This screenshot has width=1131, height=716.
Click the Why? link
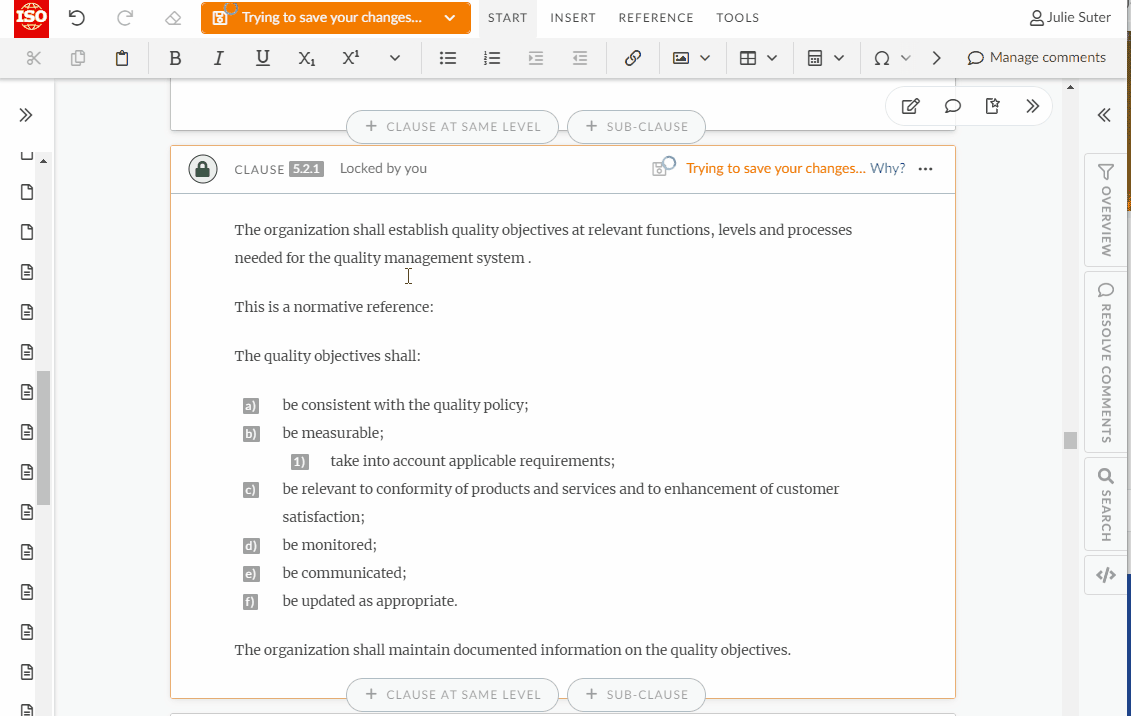(x=887, y=169)
